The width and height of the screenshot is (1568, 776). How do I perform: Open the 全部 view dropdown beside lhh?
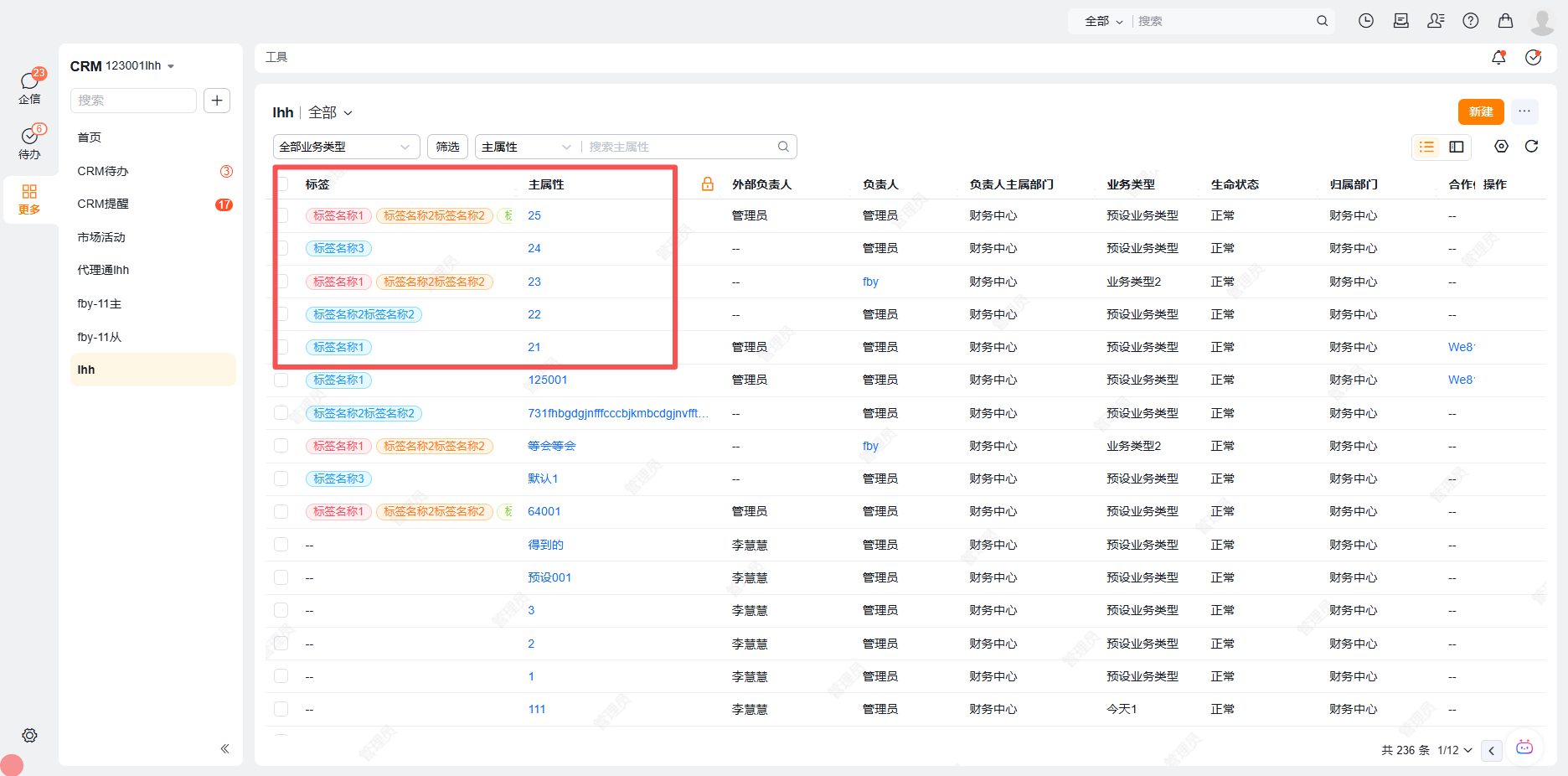coord(328,111)
